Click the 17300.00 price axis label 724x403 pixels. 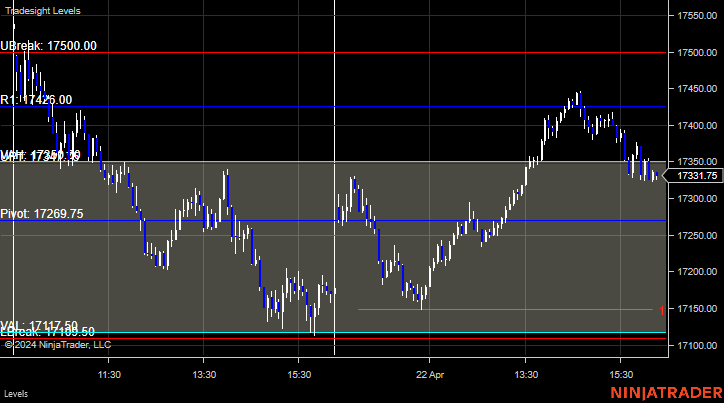tap(697, 198)
